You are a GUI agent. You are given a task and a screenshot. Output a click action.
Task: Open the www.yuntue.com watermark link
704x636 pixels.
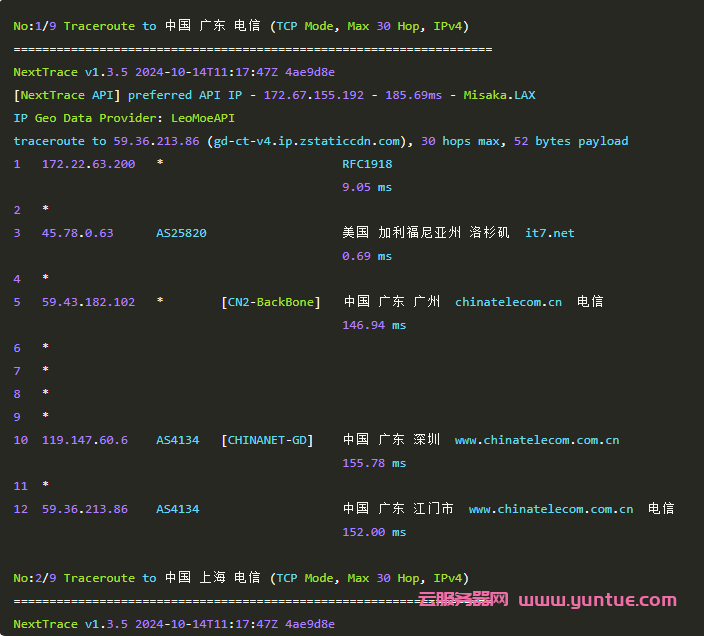point(597,600)
